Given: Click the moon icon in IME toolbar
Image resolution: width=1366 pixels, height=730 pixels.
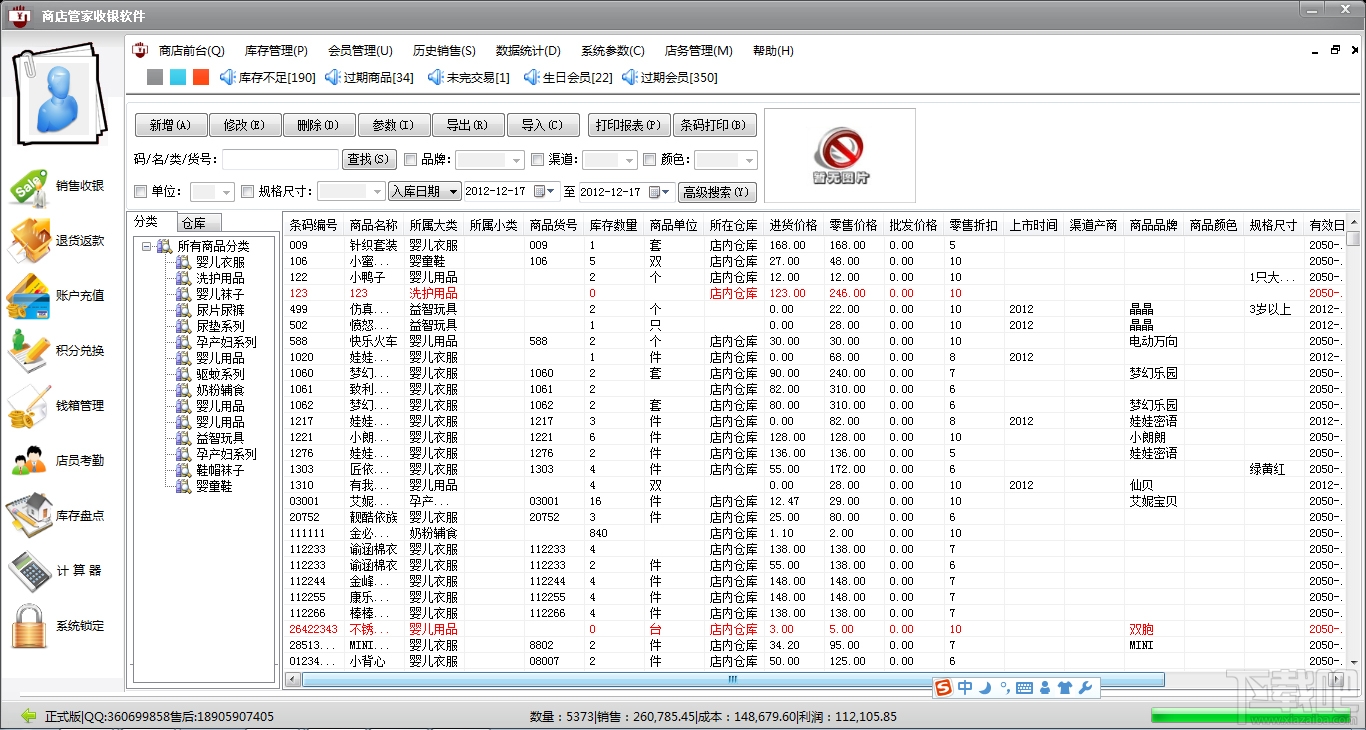Looking at the screenshot, I should click(x=984, y=687).
